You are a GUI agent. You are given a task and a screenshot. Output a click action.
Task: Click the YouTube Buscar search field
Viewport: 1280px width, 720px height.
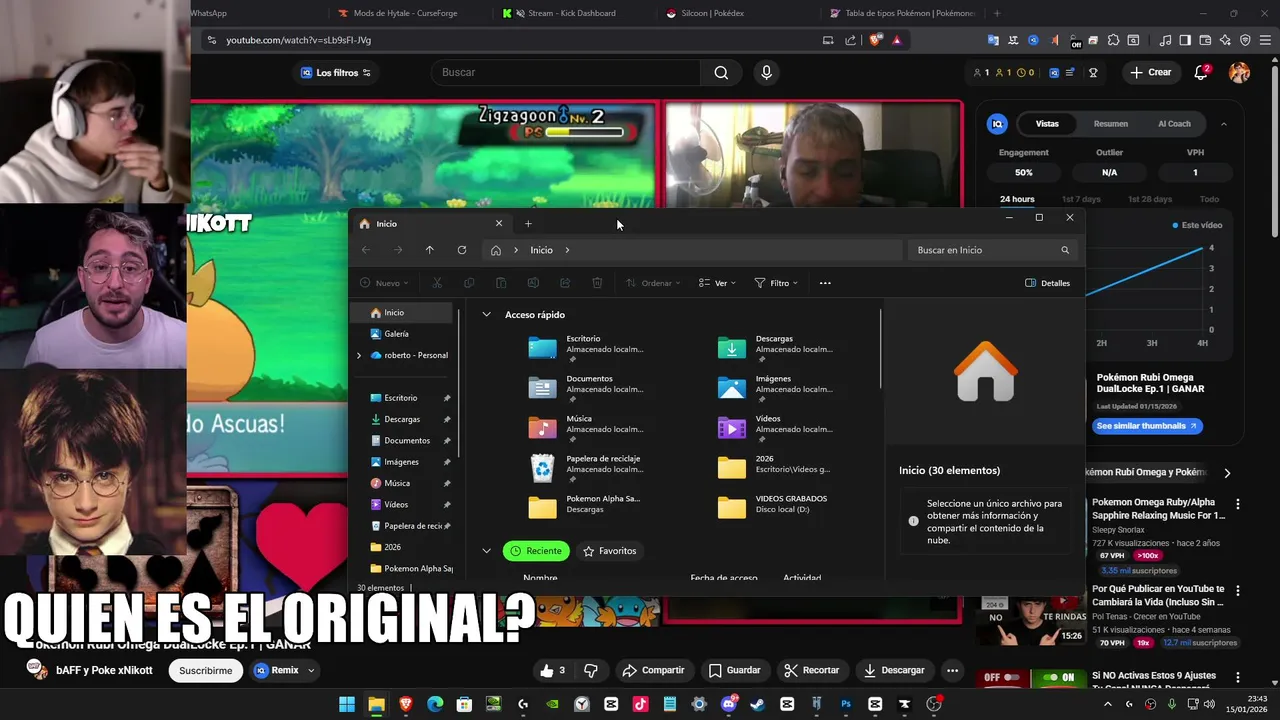click(565, 72)
